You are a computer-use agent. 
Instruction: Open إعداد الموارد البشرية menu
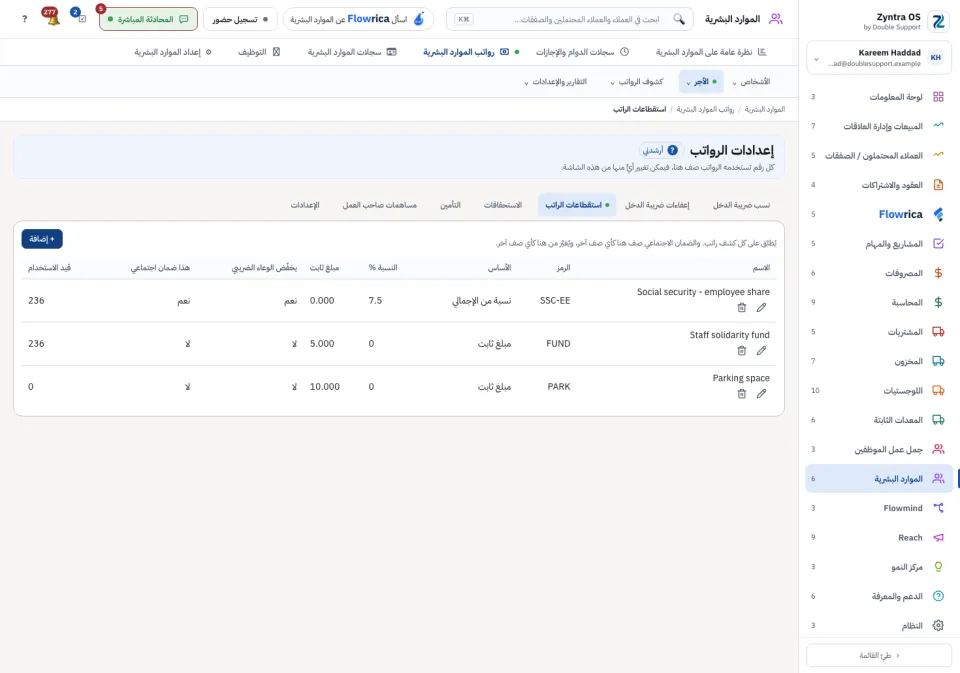click(173, 52)
